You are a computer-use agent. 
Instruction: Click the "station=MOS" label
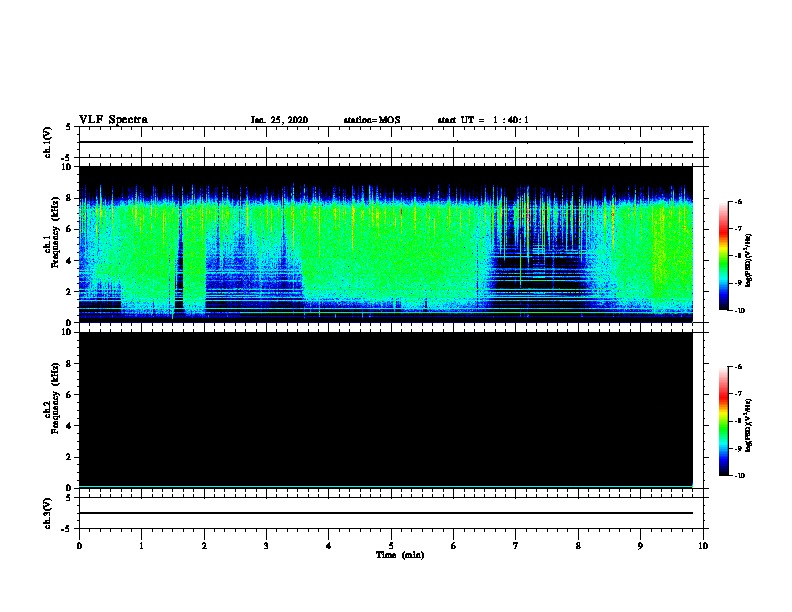point(372,120)
